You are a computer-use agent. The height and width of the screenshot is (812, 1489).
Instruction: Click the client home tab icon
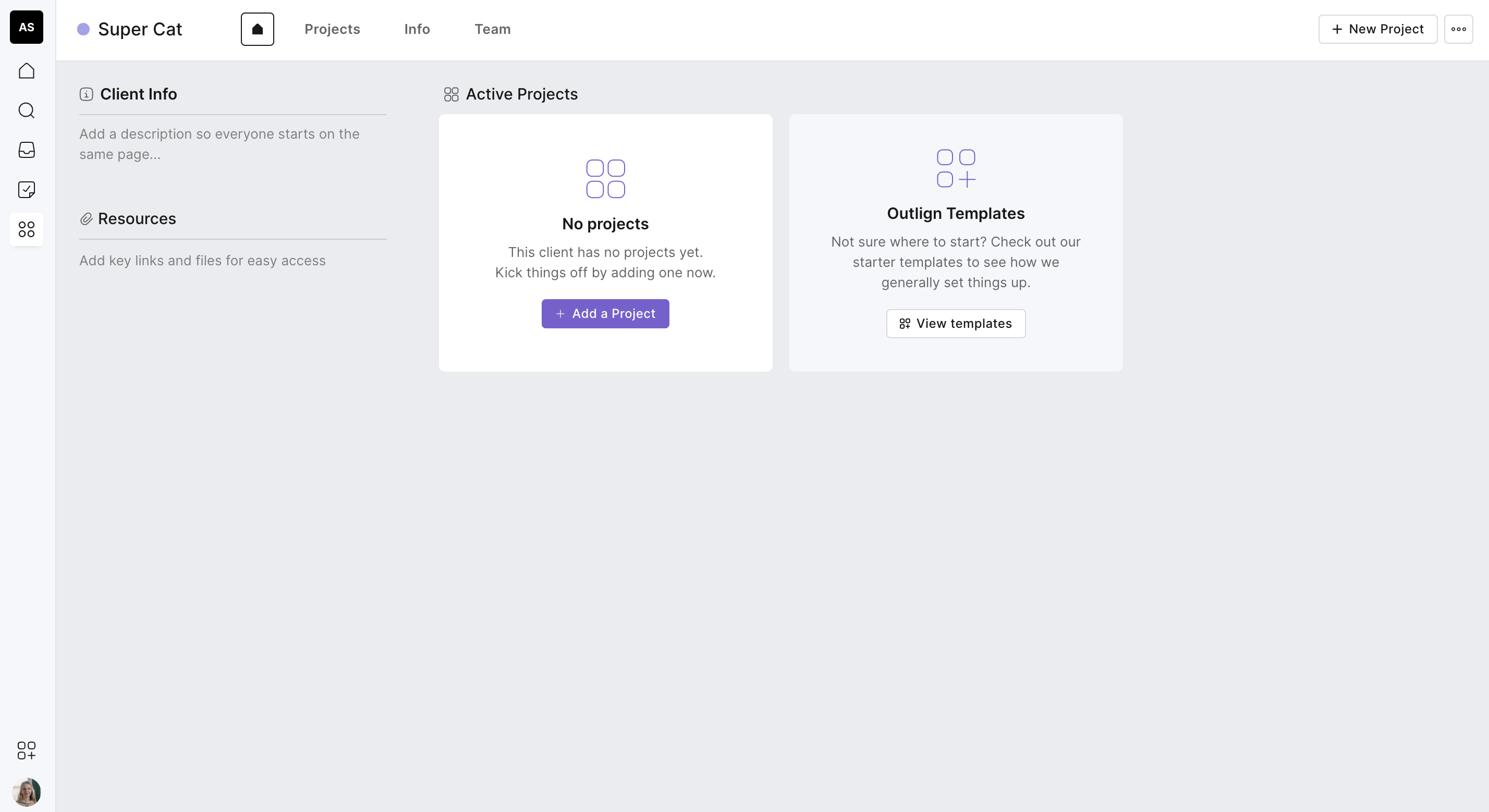(x=257, y=29)
